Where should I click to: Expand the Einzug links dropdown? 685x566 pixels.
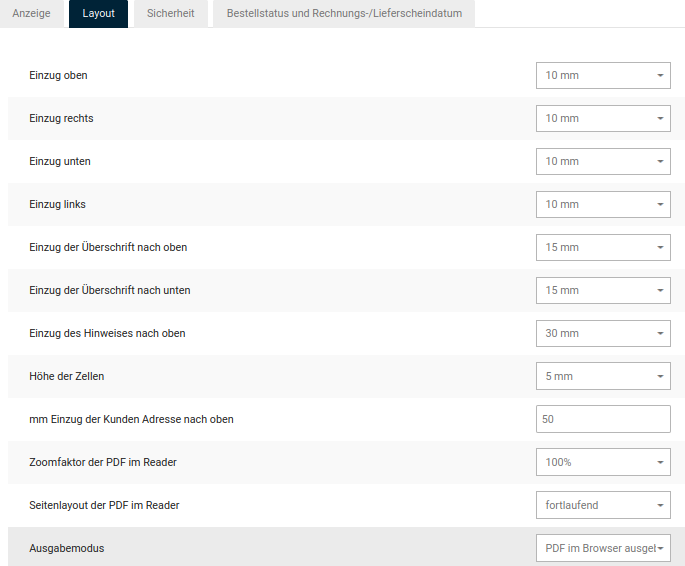pos(603,204)
